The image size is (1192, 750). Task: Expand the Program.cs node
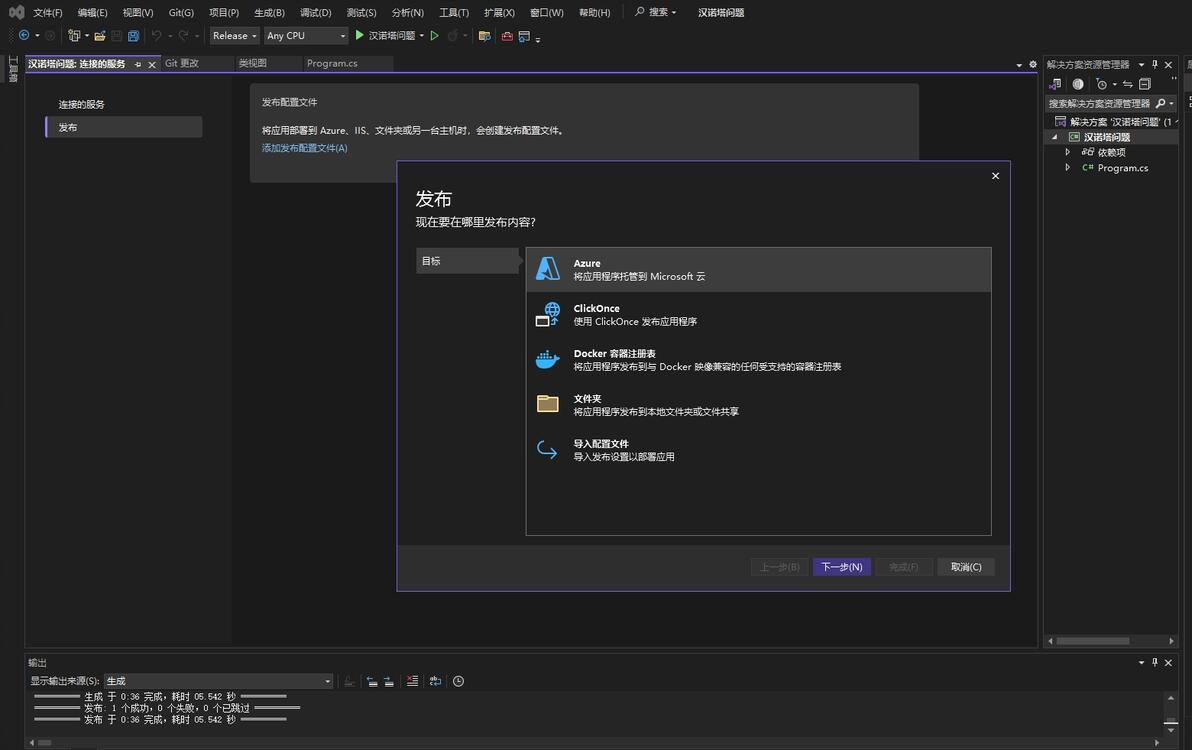point(1067,167)
